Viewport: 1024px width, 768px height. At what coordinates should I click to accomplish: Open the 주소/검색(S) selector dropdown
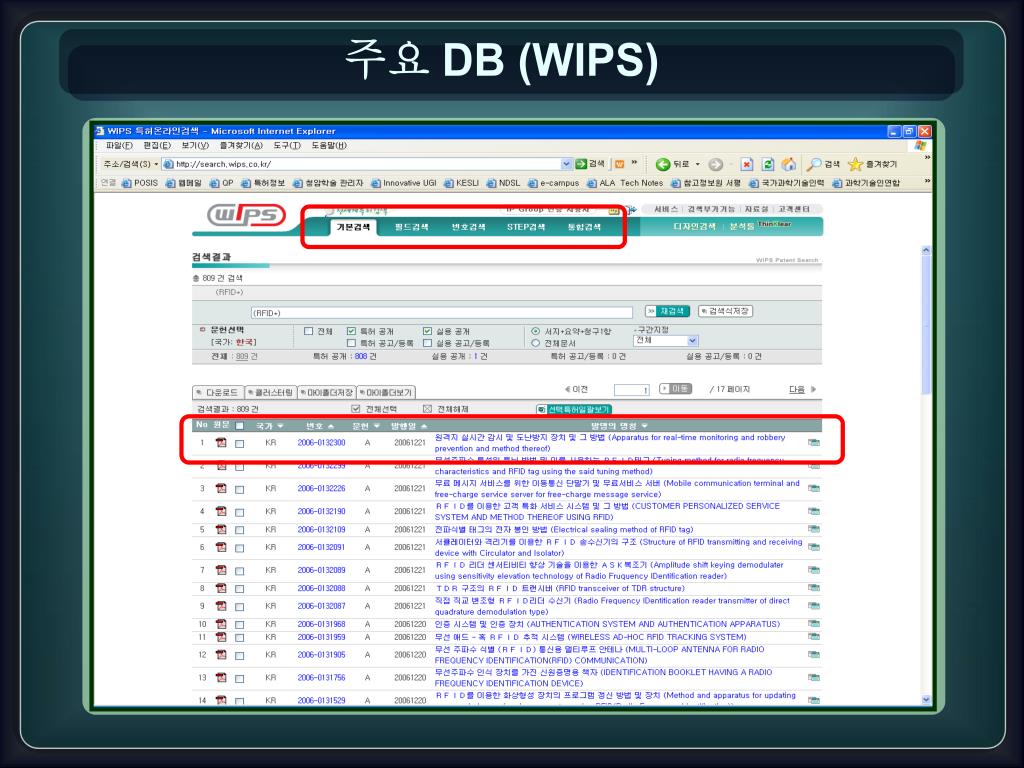(156, 164)
